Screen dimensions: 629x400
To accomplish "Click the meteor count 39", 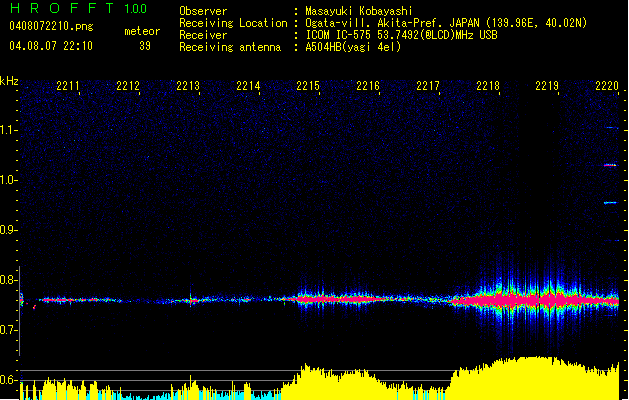I will click(x=145, y=46).
